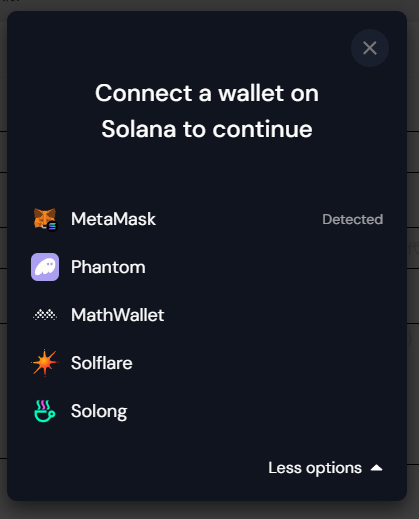Pick the Solflare wallet label
The image size is (419, 519).
[102, 363]
